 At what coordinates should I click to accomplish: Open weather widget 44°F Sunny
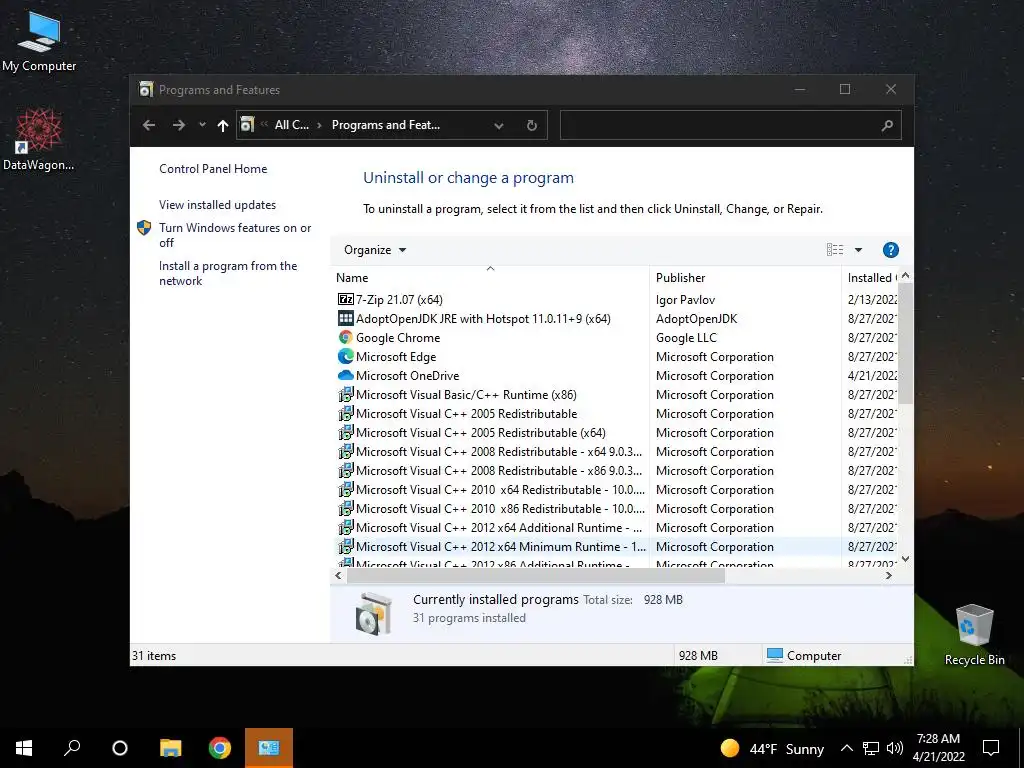[x=772, y=748]
